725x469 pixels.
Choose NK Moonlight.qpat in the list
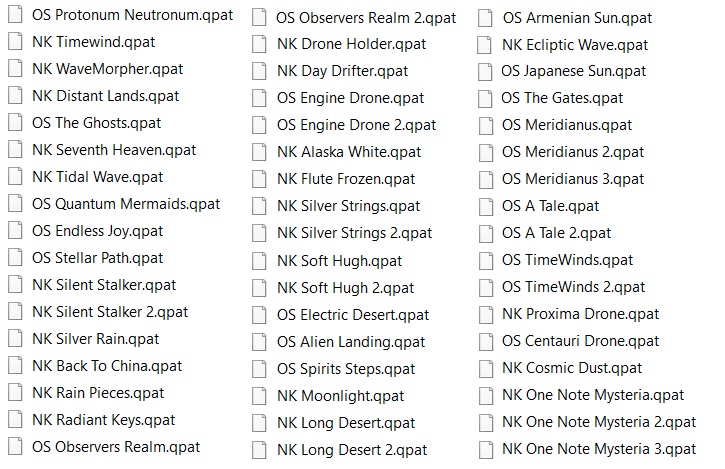[x=340, y=396]
